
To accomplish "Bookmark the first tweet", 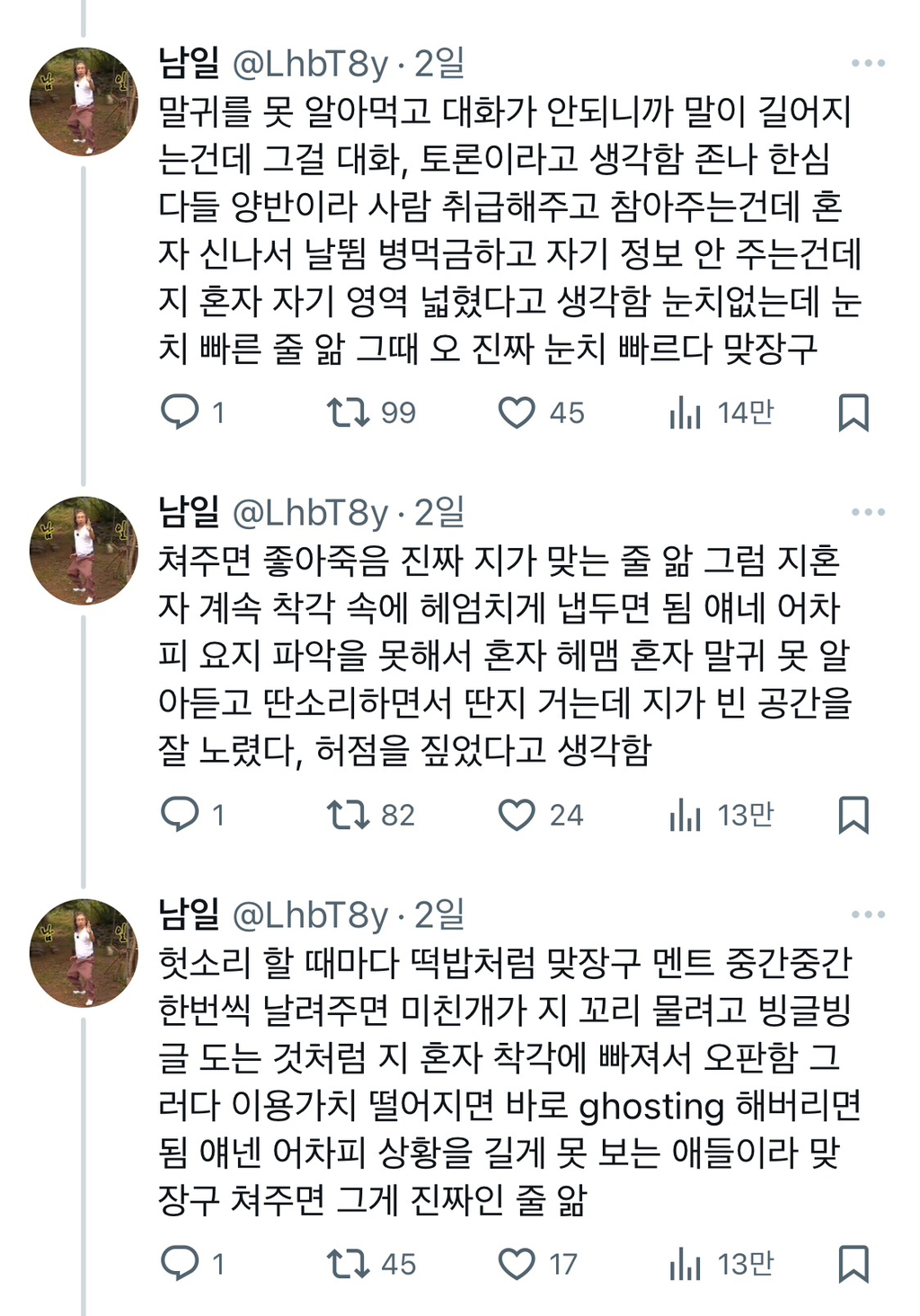I will [853, 412].
